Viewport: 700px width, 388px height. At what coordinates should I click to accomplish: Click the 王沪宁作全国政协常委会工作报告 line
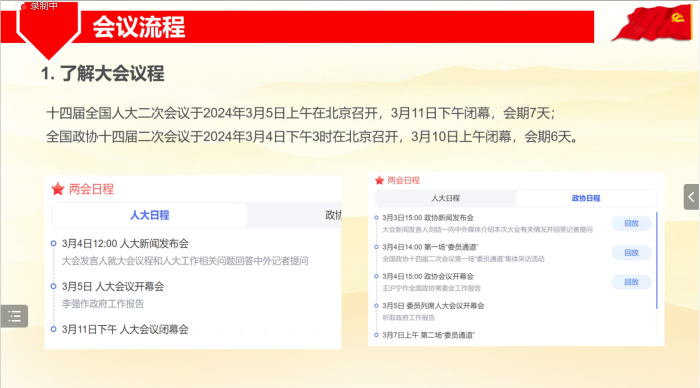coord(431,288)
